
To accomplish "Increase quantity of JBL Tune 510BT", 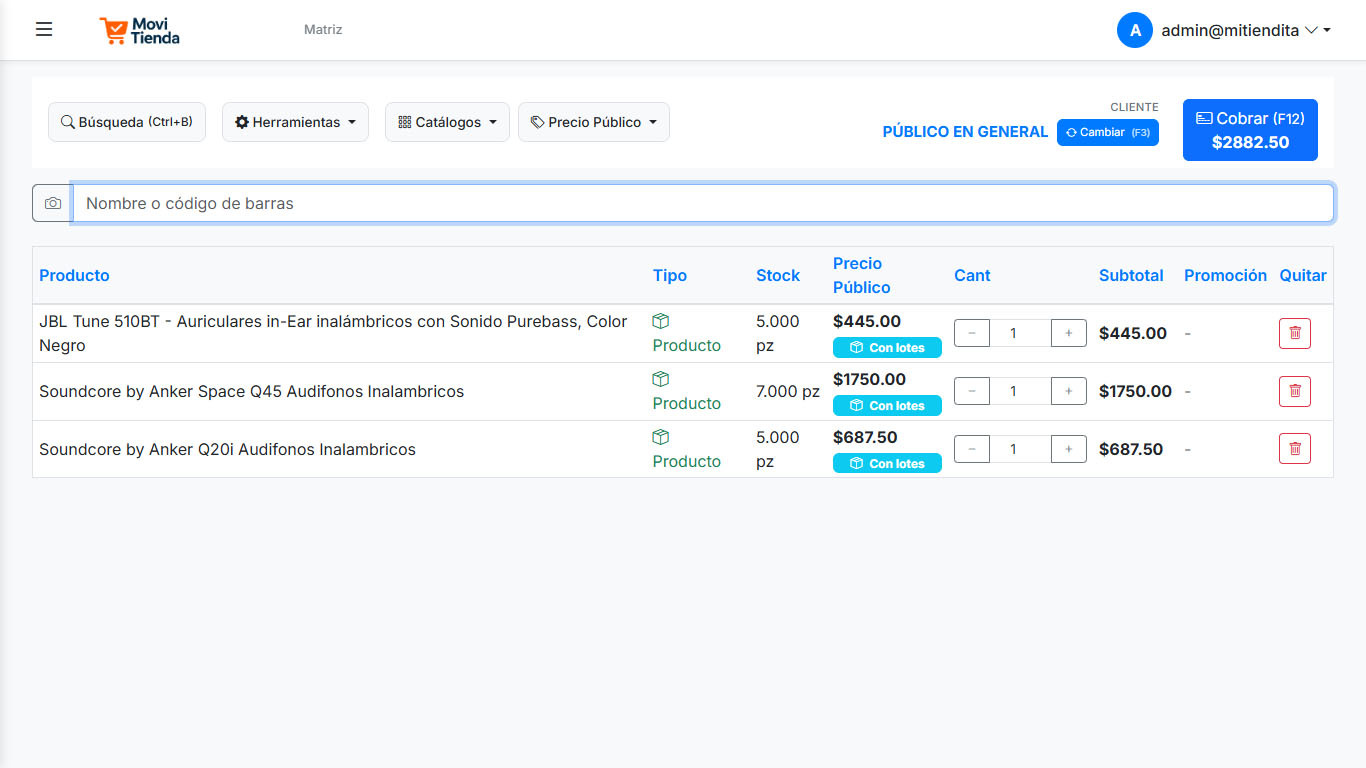I will (x=1068, y=333).
